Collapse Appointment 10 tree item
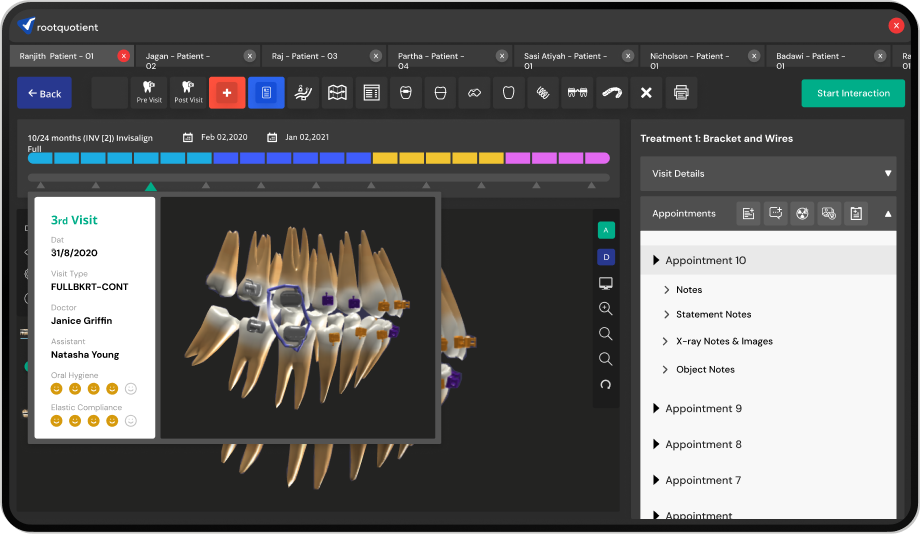The width and height of the screenshot is (920, 534). tap(656, 260)
